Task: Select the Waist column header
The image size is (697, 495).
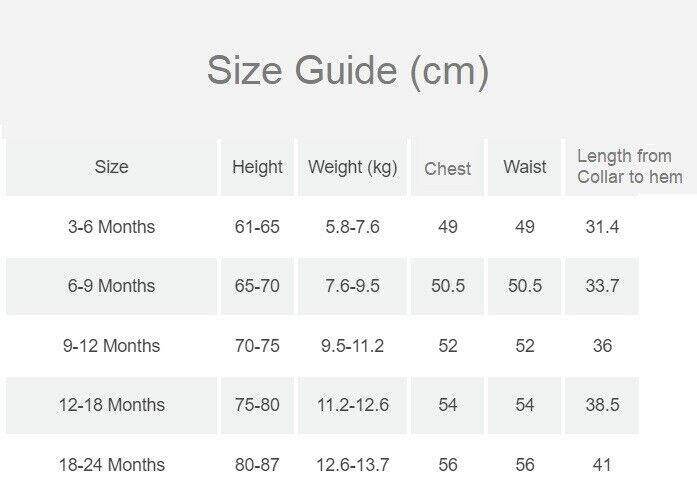Action: tap(525, 167)
